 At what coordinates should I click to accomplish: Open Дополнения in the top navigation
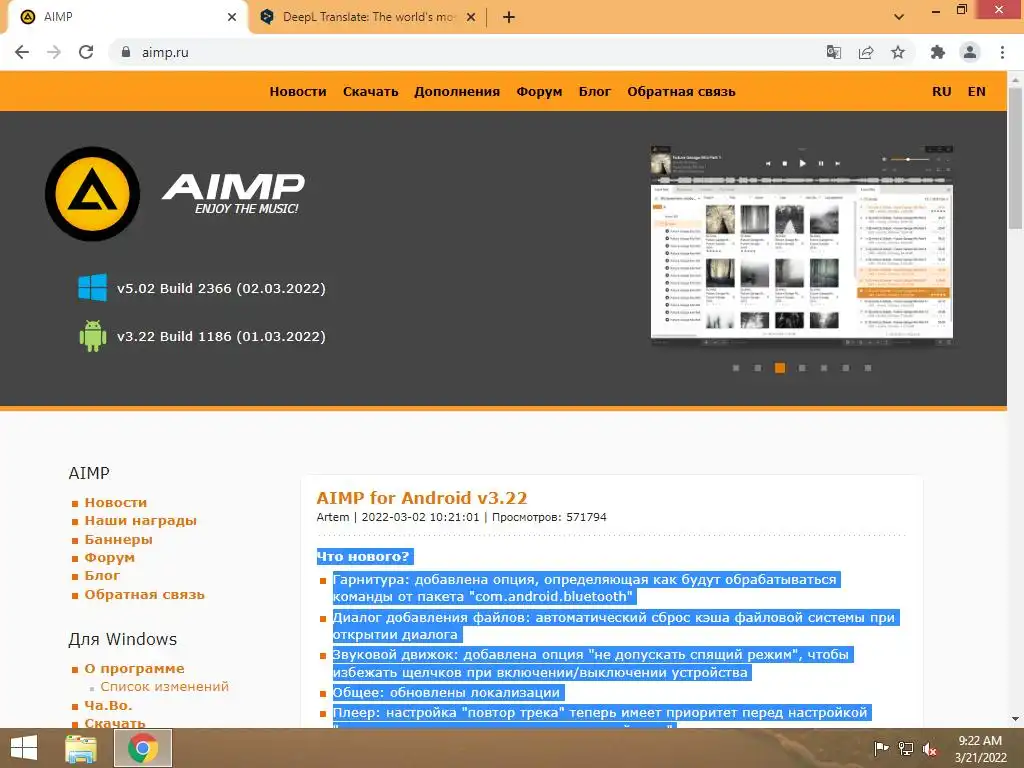[x=457, y=92]
